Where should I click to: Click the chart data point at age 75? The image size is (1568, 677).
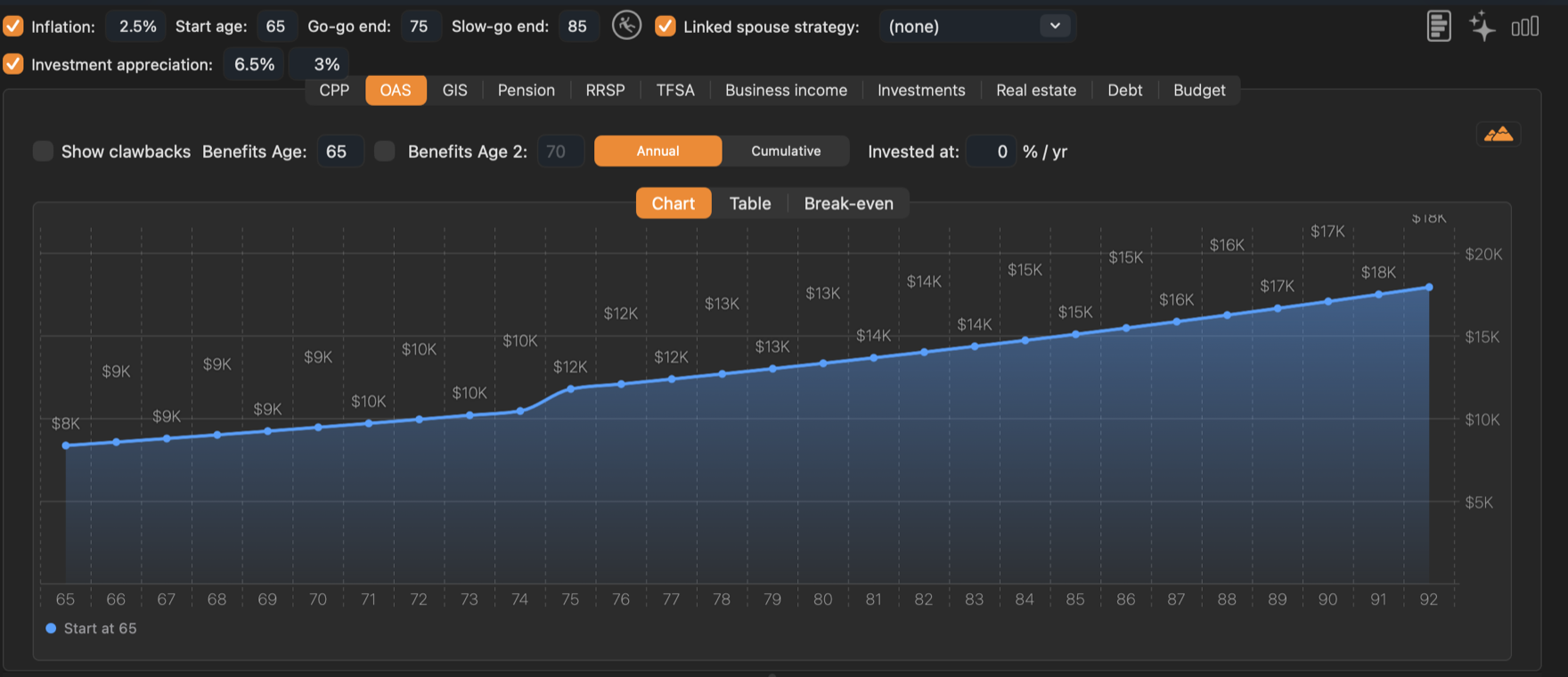[571, 388]
